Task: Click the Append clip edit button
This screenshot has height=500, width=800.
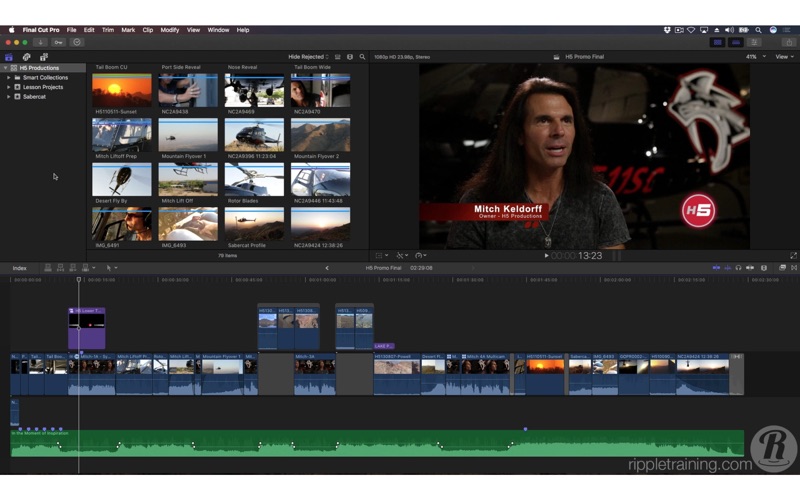Action: click(x=72, y=268)
